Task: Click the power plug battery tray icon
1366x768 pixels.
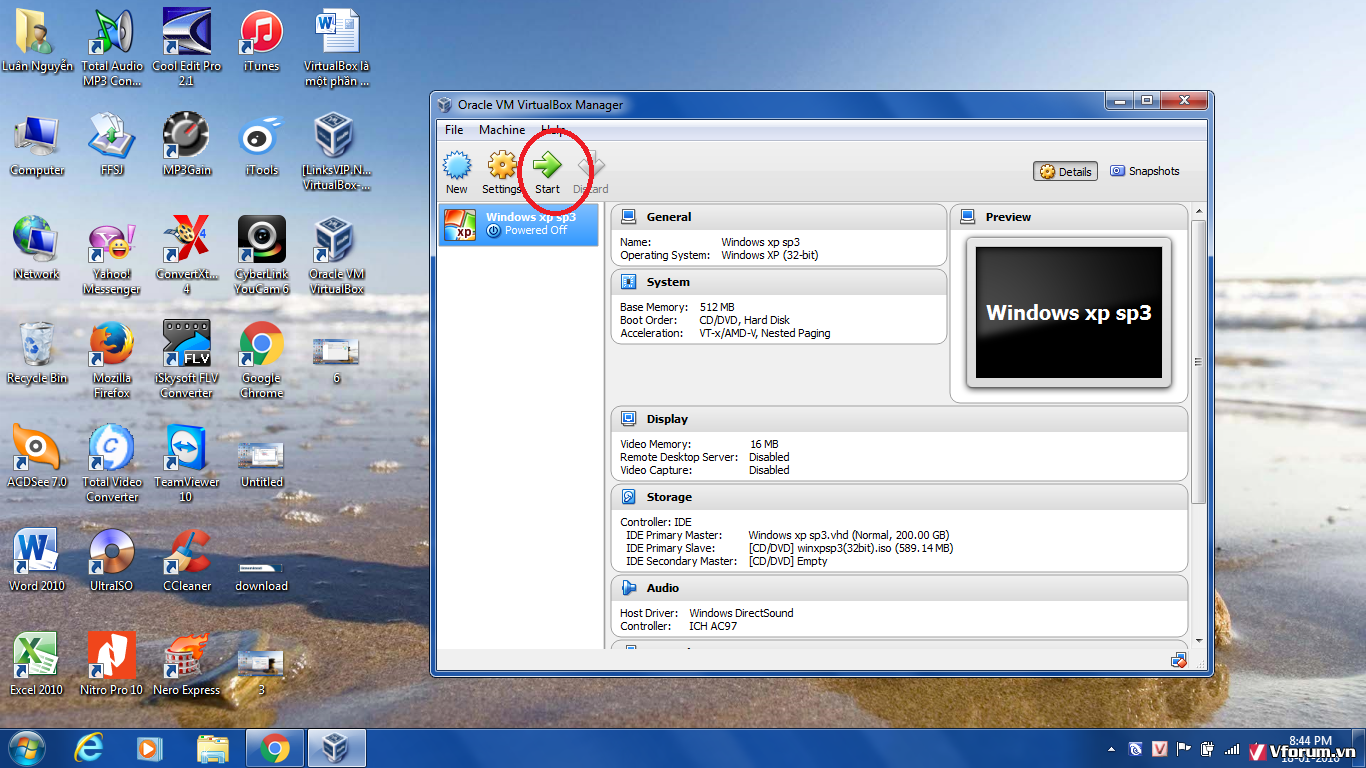Action: click(1208, 749)
